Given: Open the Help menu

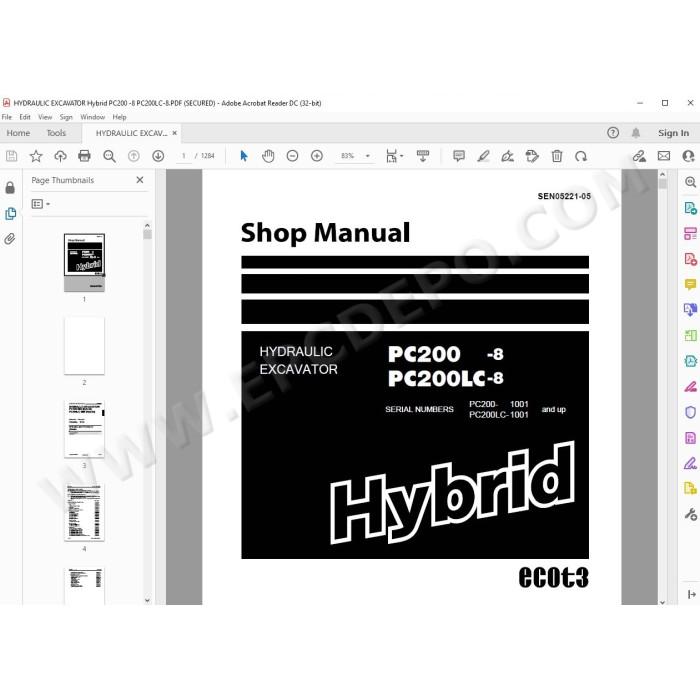Looking at the screenshot, I should [x=119, y=117].
